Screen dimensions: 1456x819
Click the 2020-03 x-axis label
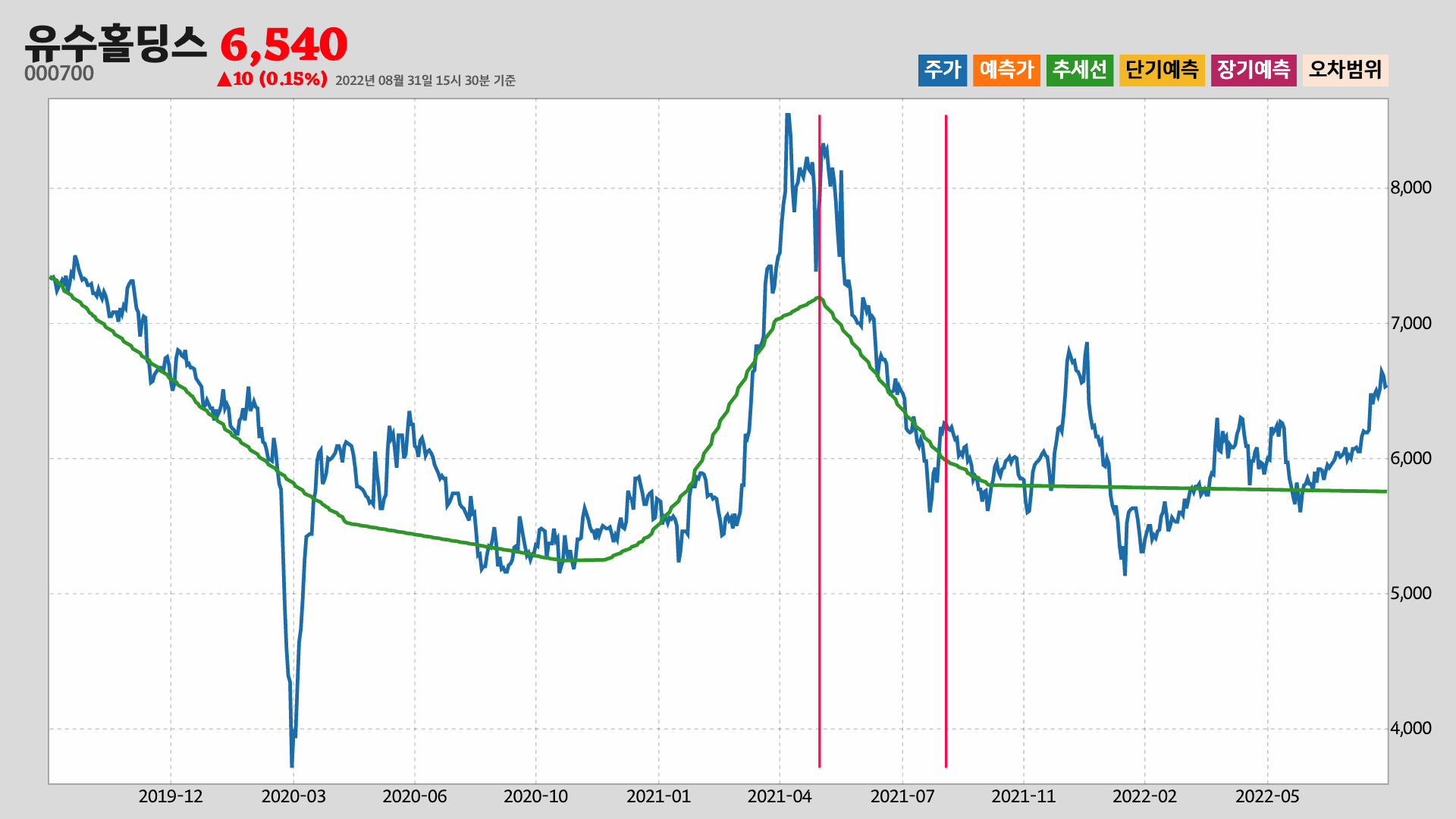293,796
